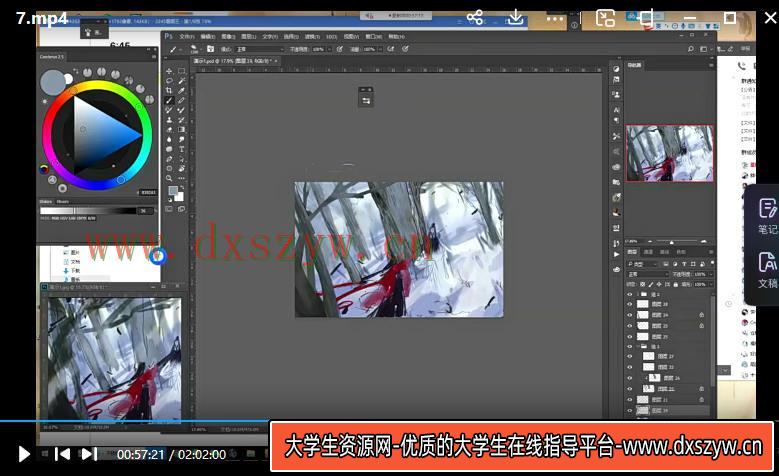779x476 pixels.
Task: Click CMYK mode in Coolorus panel
Action: click(81, 218)
